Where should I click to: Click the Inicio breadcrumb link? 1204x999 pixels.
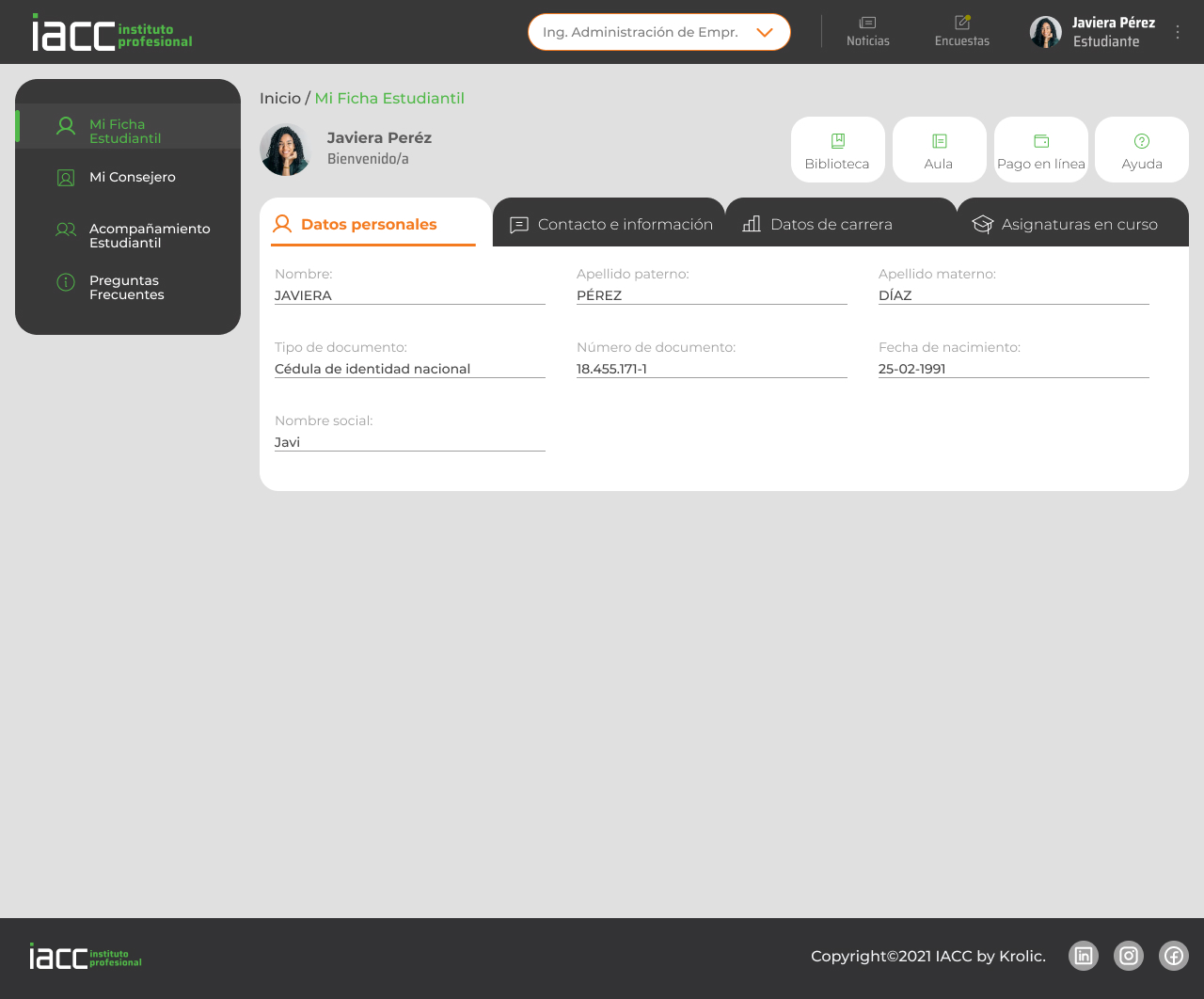pyautogui.click(x=279, y=98)
